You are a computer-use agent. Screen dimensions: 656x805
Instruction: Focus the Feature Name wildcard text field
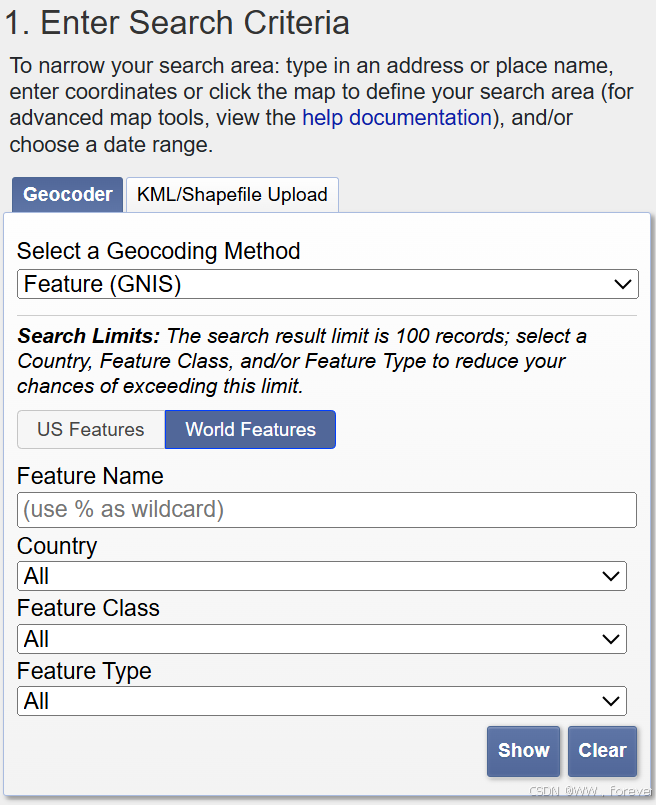click(327, 510)
